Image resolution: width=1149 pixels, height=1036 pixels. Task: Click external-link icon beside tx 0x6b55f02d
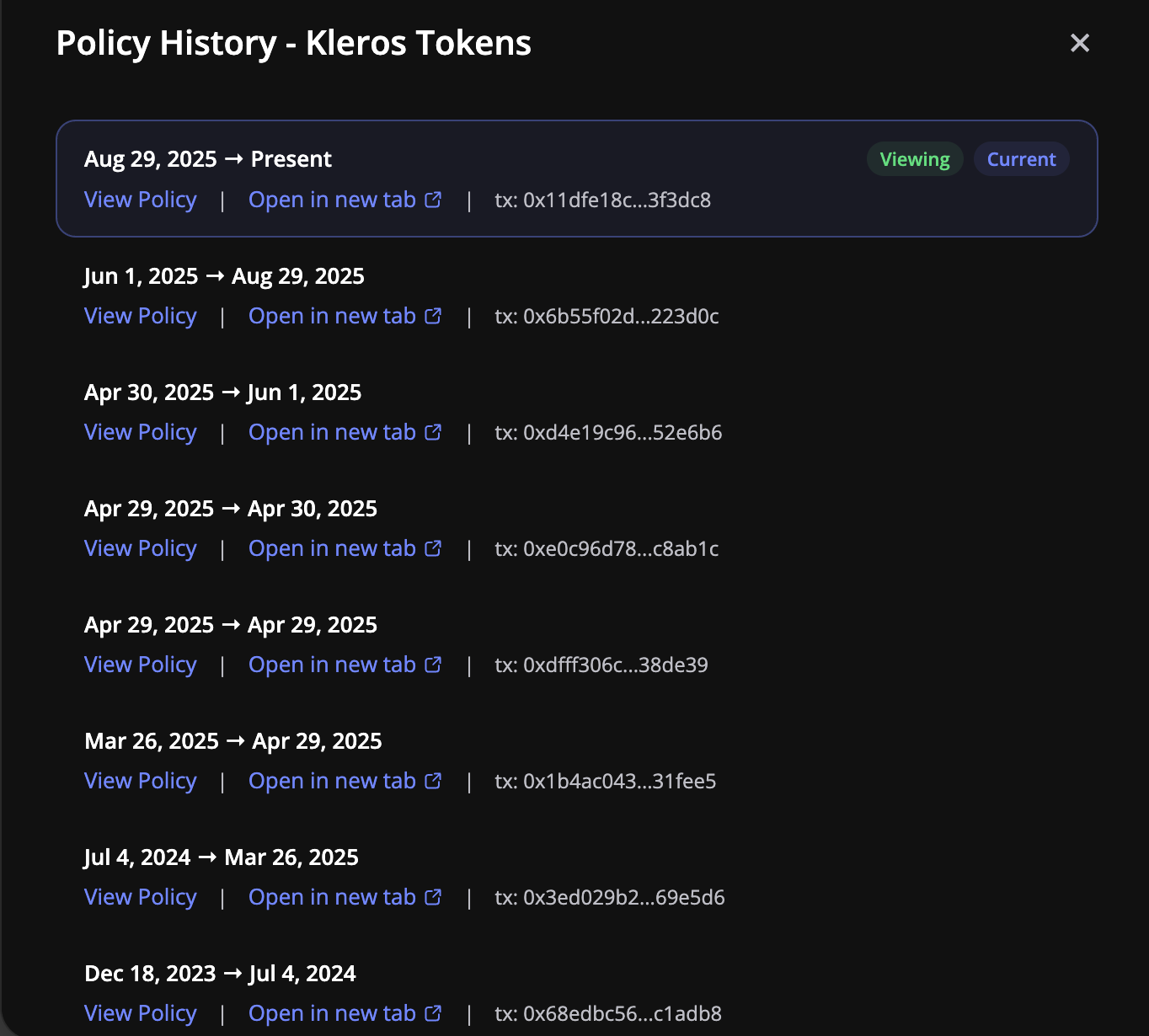click(x=433, y=316)
